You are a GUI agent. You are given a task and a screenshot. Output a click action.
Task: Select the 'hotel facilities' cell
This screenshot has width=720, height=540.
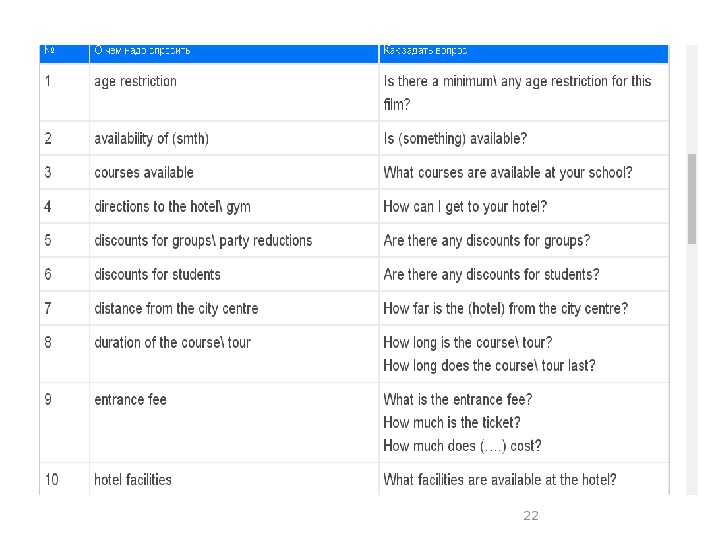click(x=234, y=479)
